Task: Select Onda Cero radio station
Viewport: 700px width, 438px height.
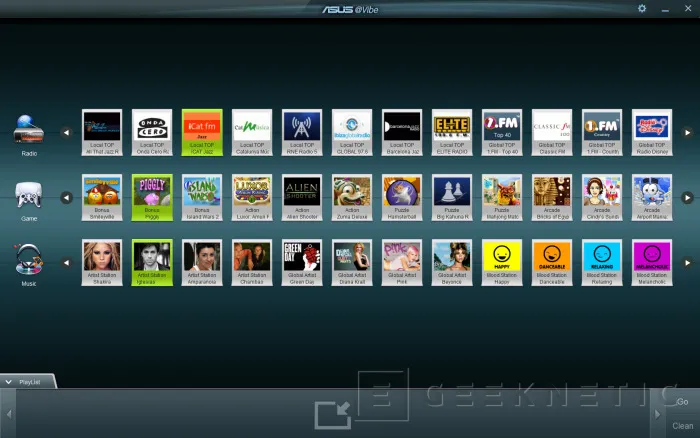Action: click(152, 133)
